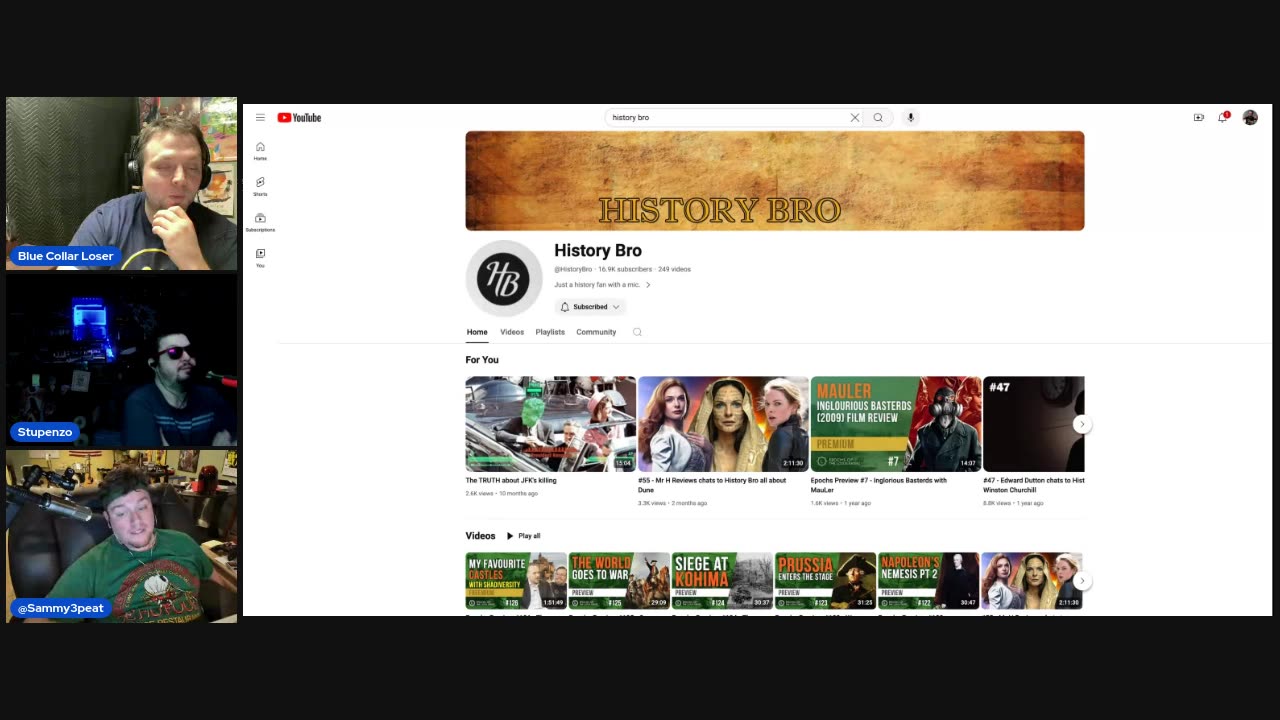The width and height of the screenshot is (1280, 720).
Task: Click 'Epochs Preview #7' video title
Action: [x=879, y=485]
